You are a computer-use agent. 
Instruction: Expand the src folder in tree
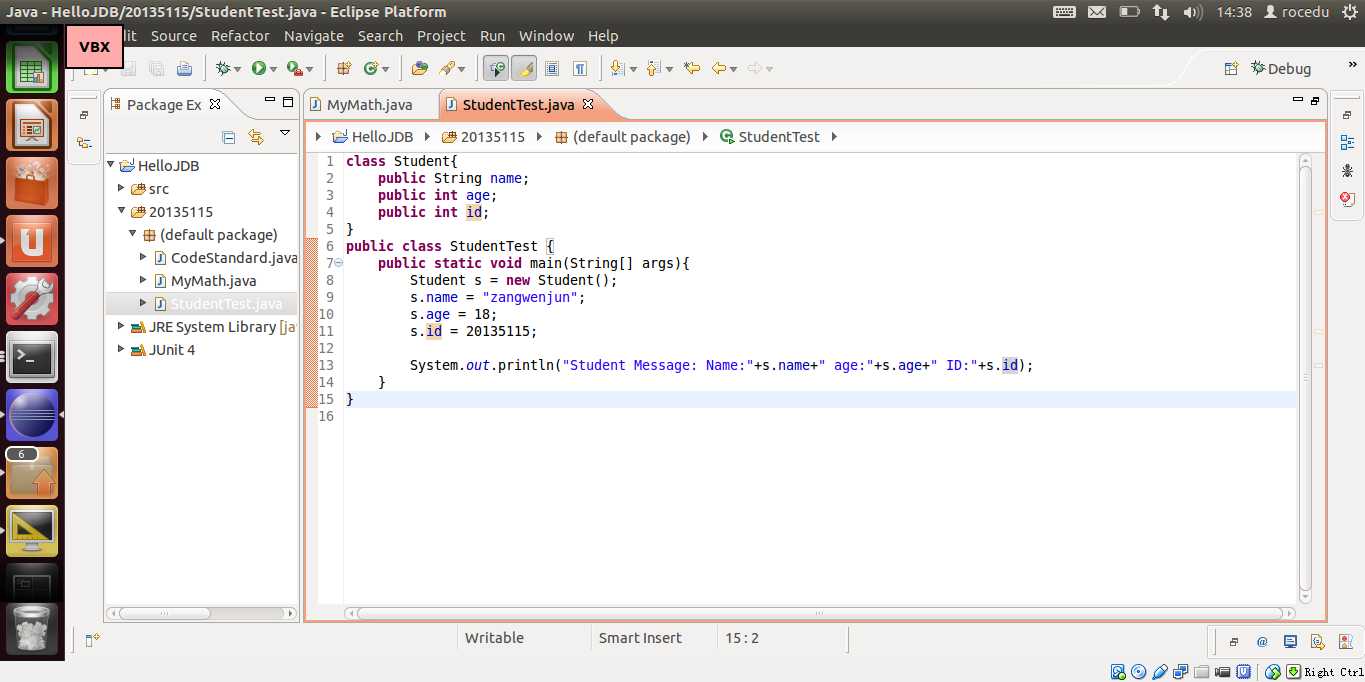(x=122, y=189)
